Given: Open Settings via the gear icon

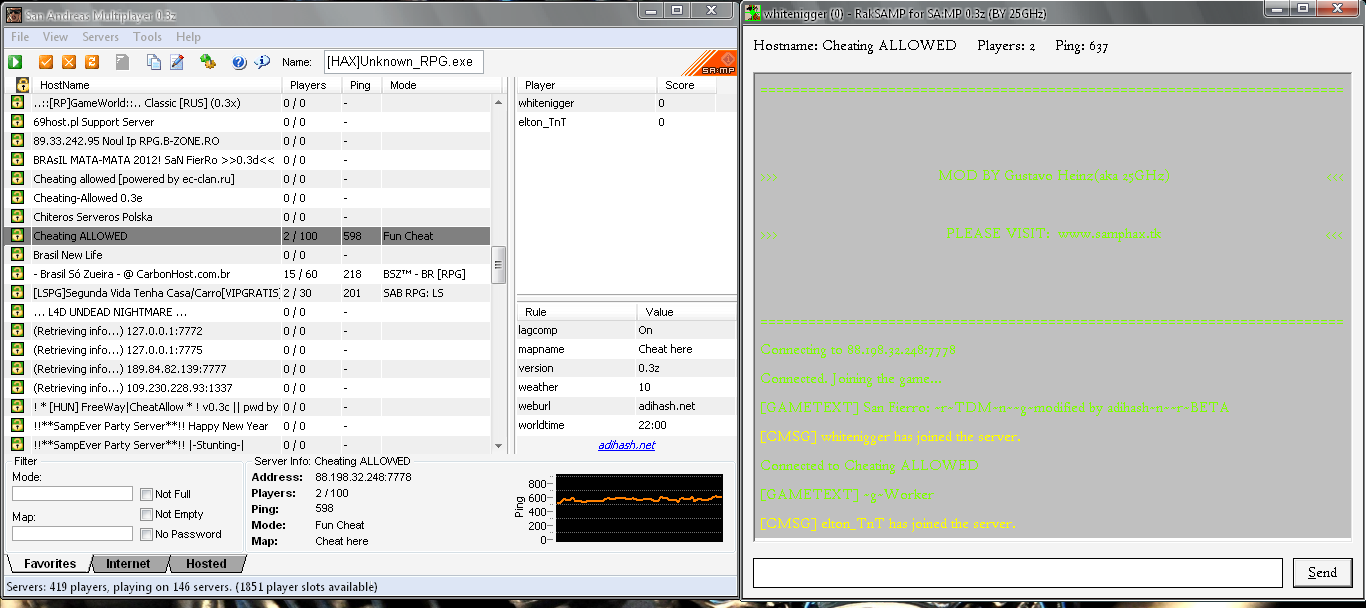Looking at the screenshot, I should 208,62.
